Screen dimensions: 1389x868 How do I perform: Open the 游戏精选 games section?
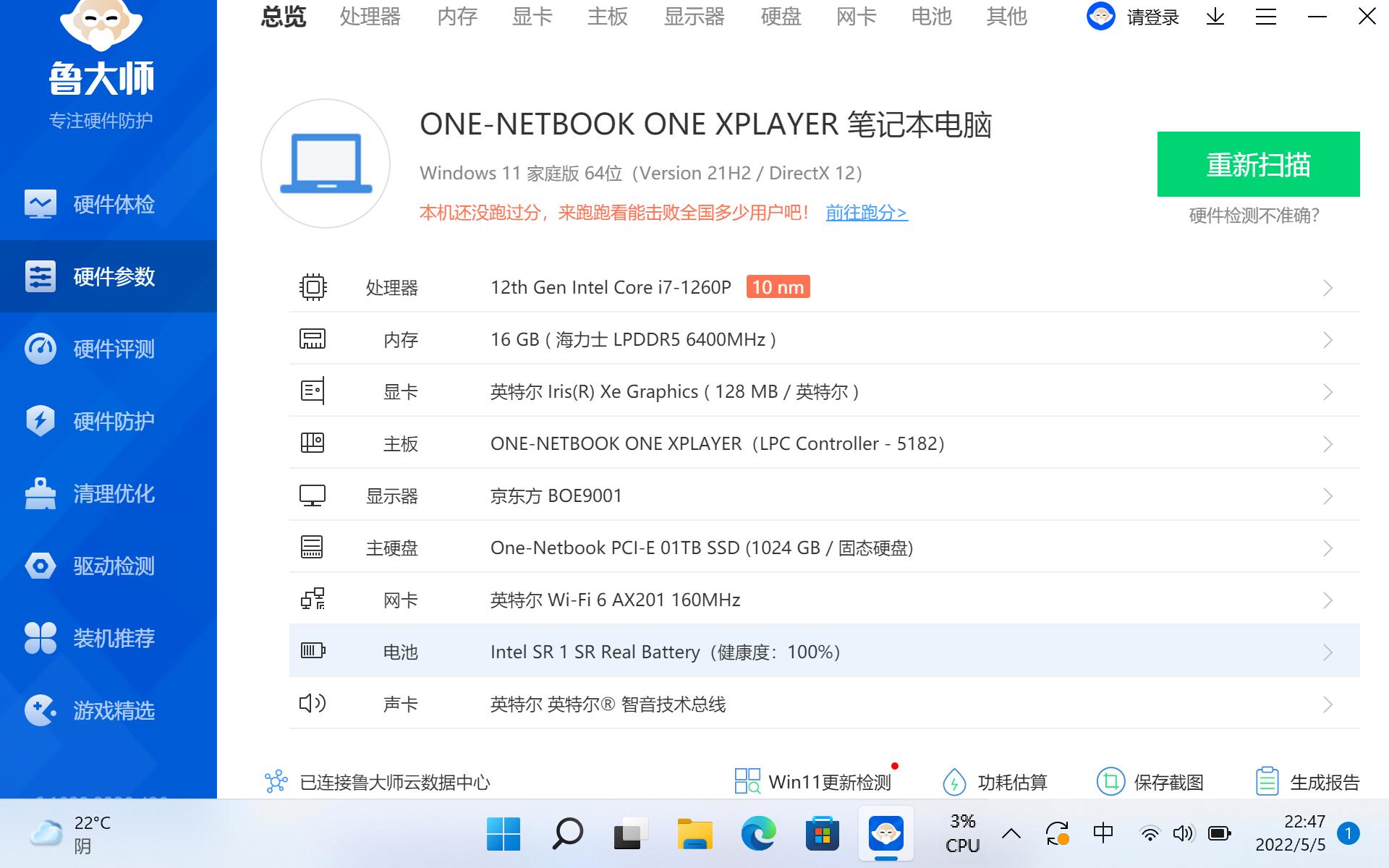109,711
